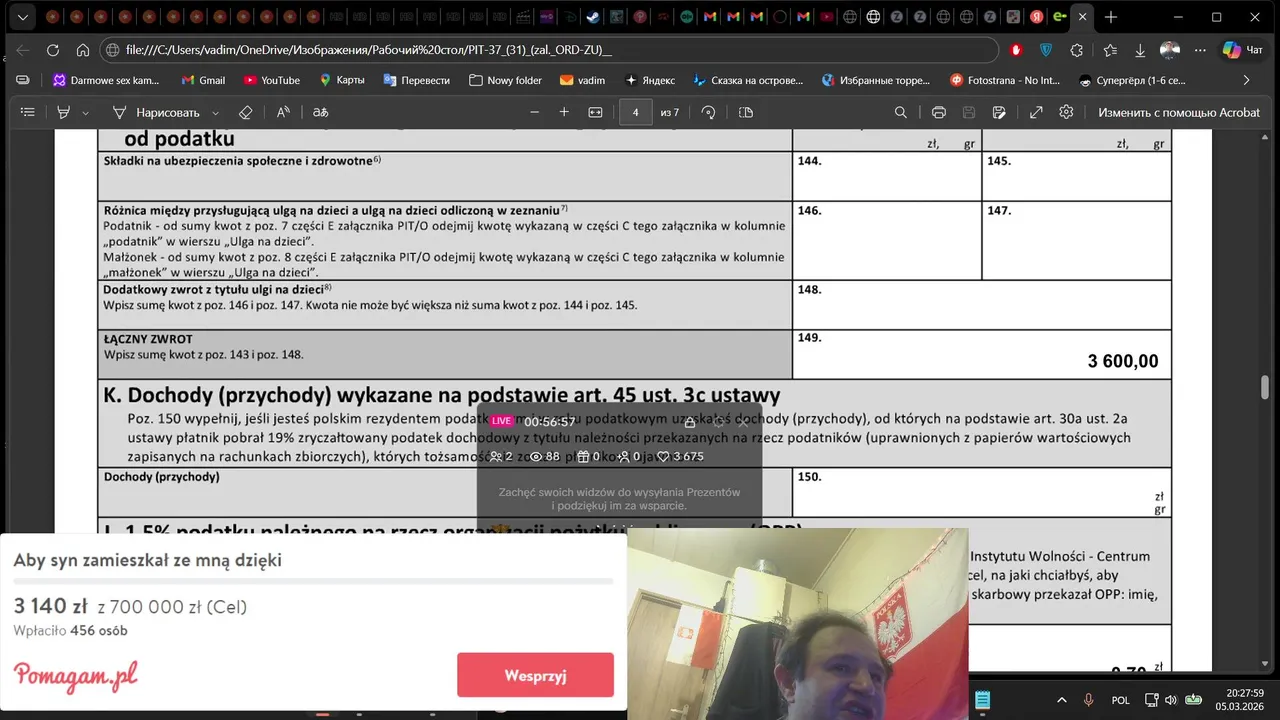Image resolution: width=1280 pixels, height=720 pixels.
Task: Open the Fotostrana bookmark
Action: (x=1005, y=80)
